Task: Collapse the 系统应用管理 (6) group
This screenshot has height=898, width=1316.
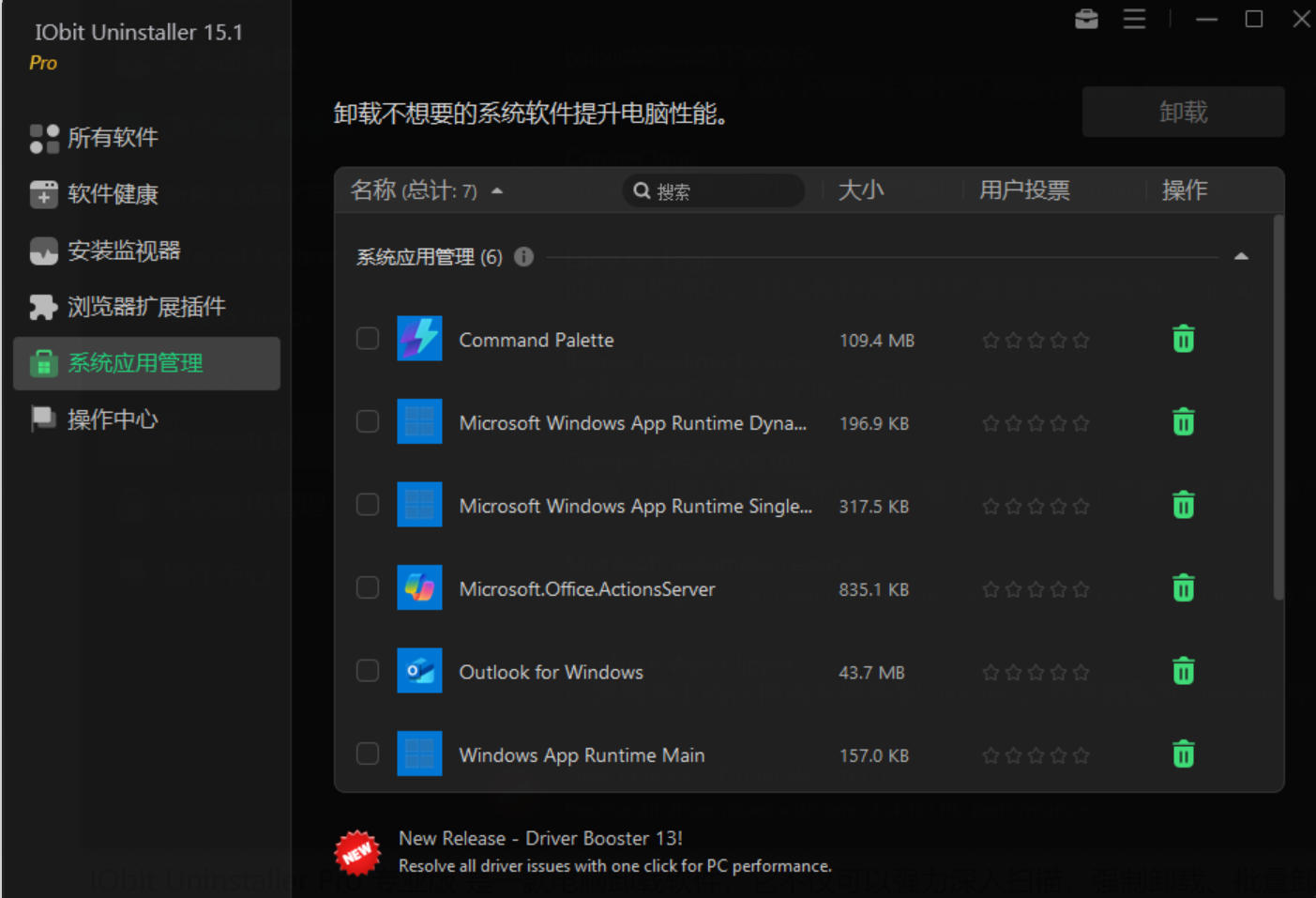Action: pyautogui.click(x=1241, y=257)
